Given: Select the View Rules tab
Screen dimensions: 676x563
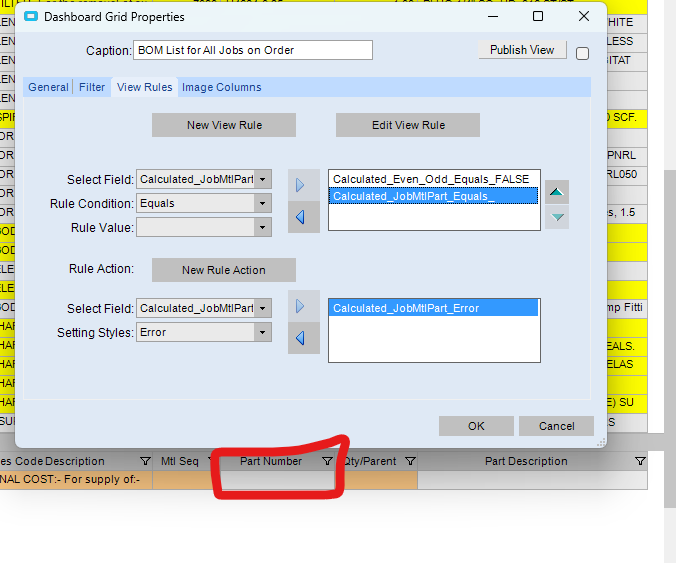Looking at the screenshot, I should coord(144,87).
